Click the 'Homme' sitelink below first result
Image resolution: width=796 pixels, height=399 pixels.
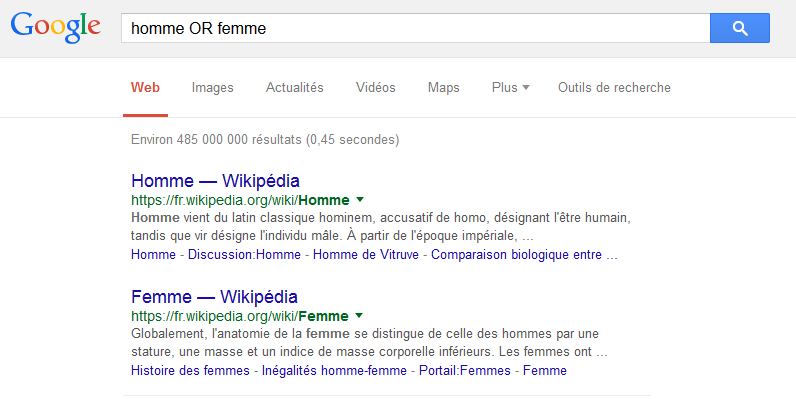click(153, 254)
